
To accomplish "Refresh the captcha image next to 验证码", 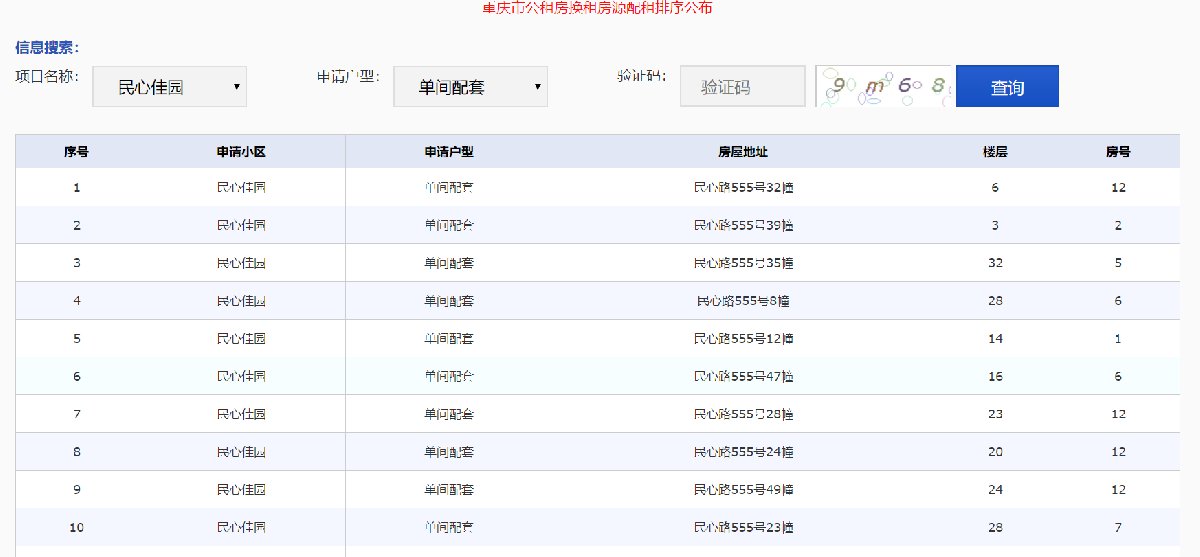I will [x=883, y=87].
